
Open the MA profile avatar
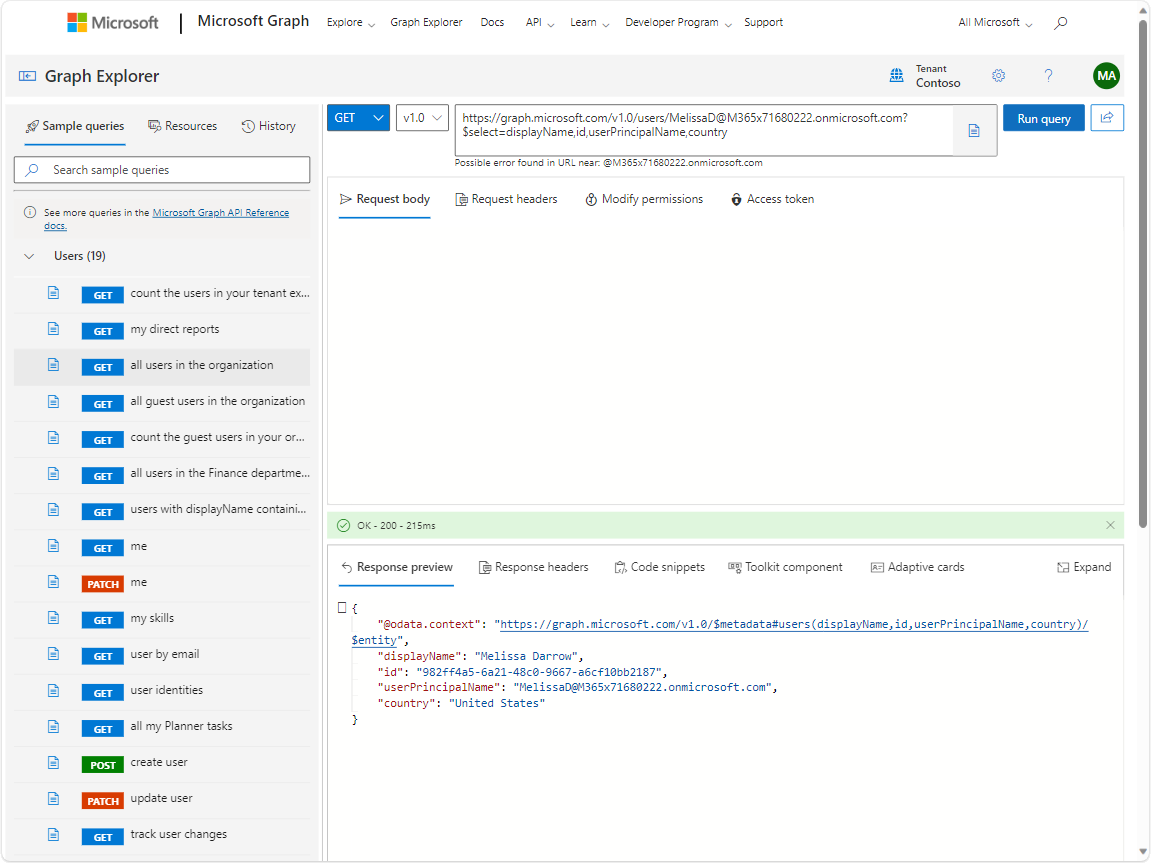coord(1106,76)
